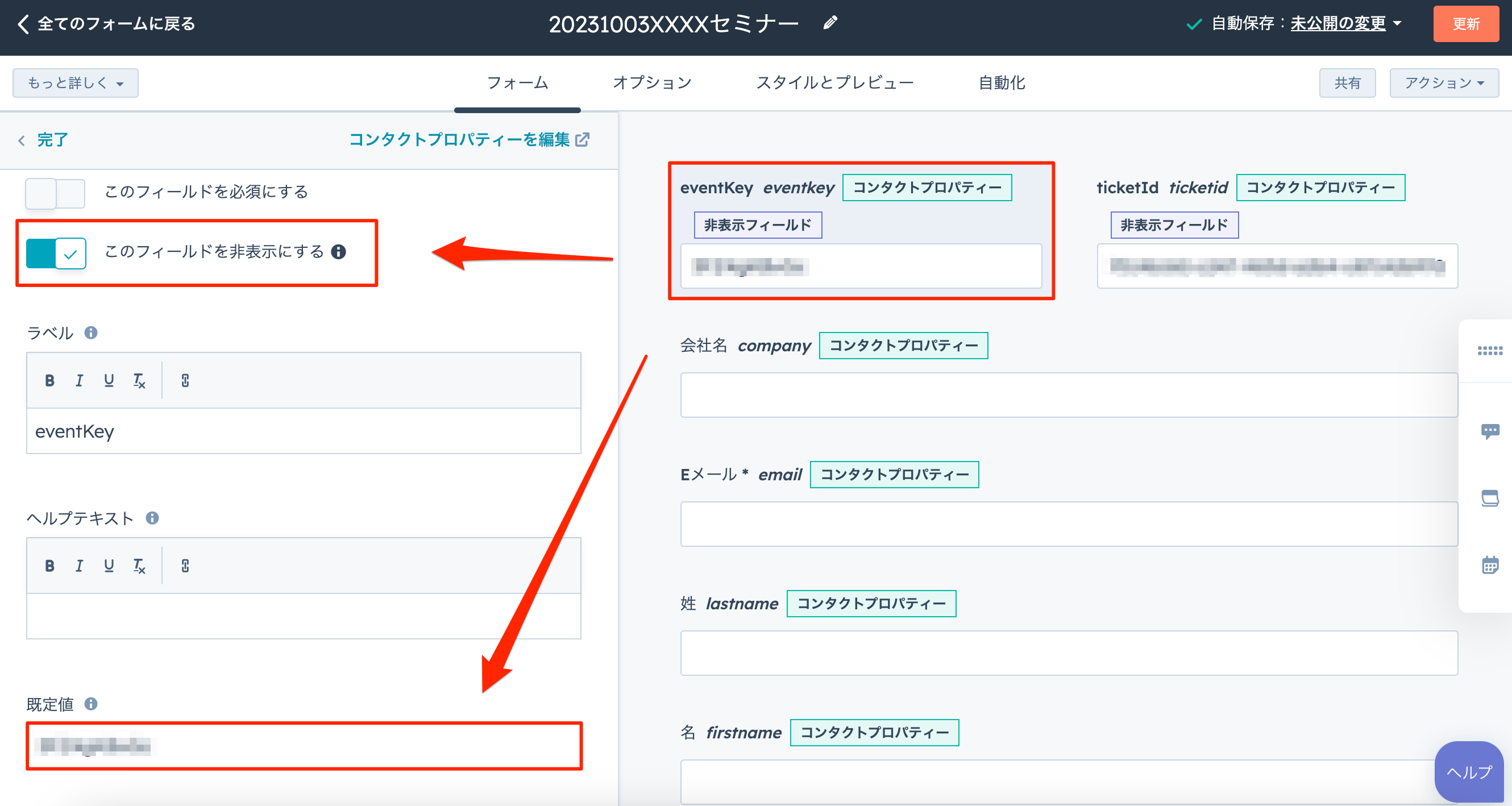The width and height of the screenshot is (1512, 806).
Task: Click the external link icon after コンタクトプロパティーを編集
Action: (582, 139)
